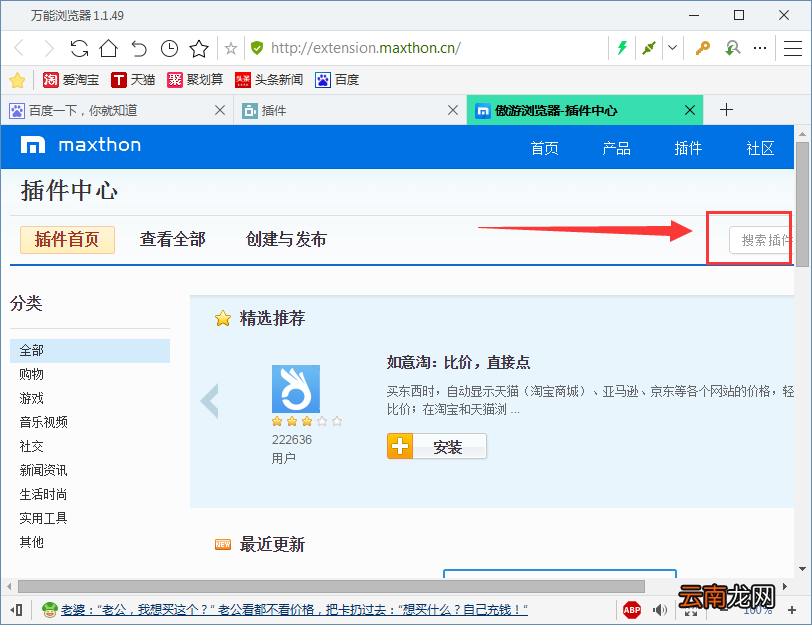Click the user download account icon

pos(732,48)
